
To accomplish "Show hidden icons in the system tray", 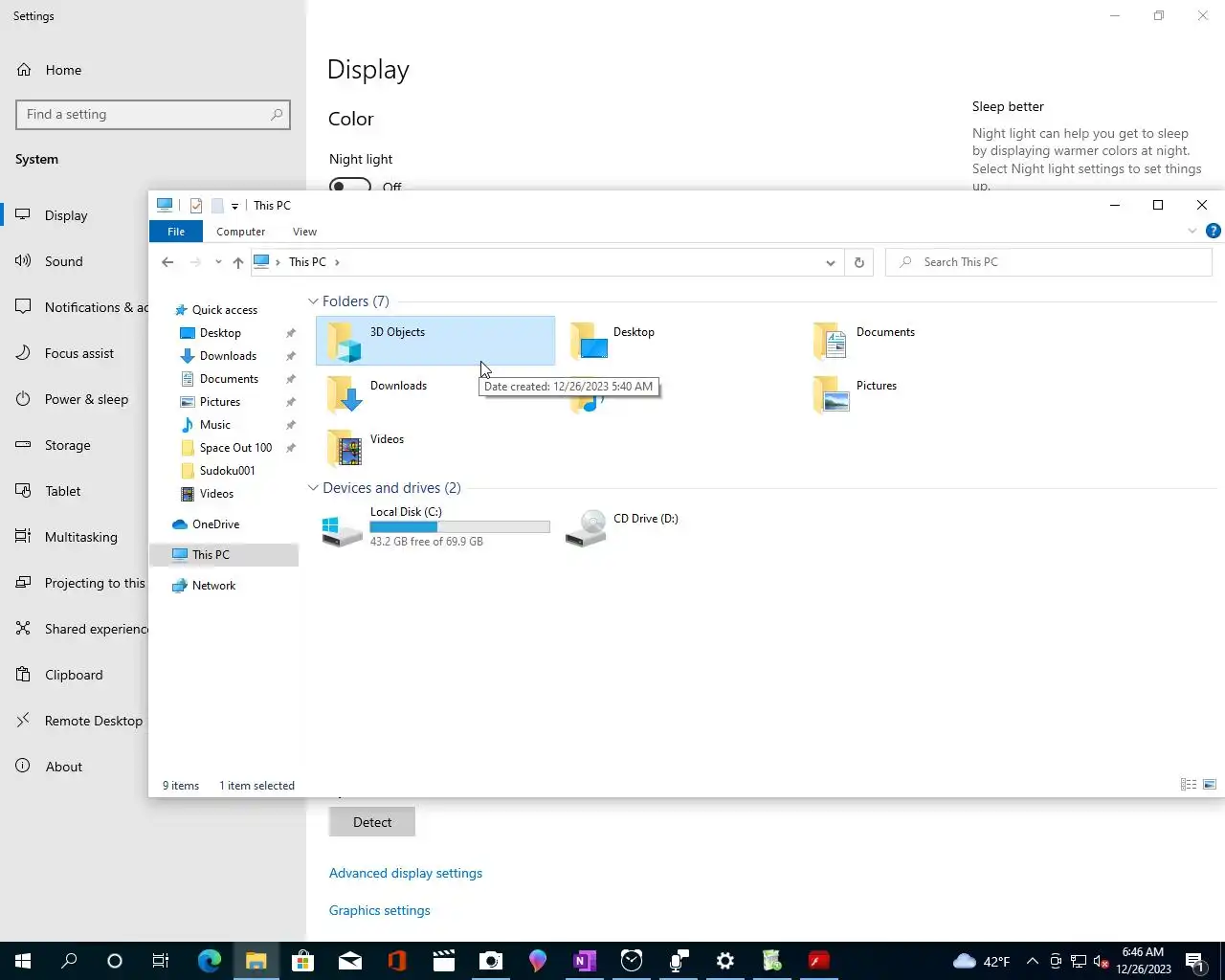I will pyautogui.click(x=1032, y=961).
